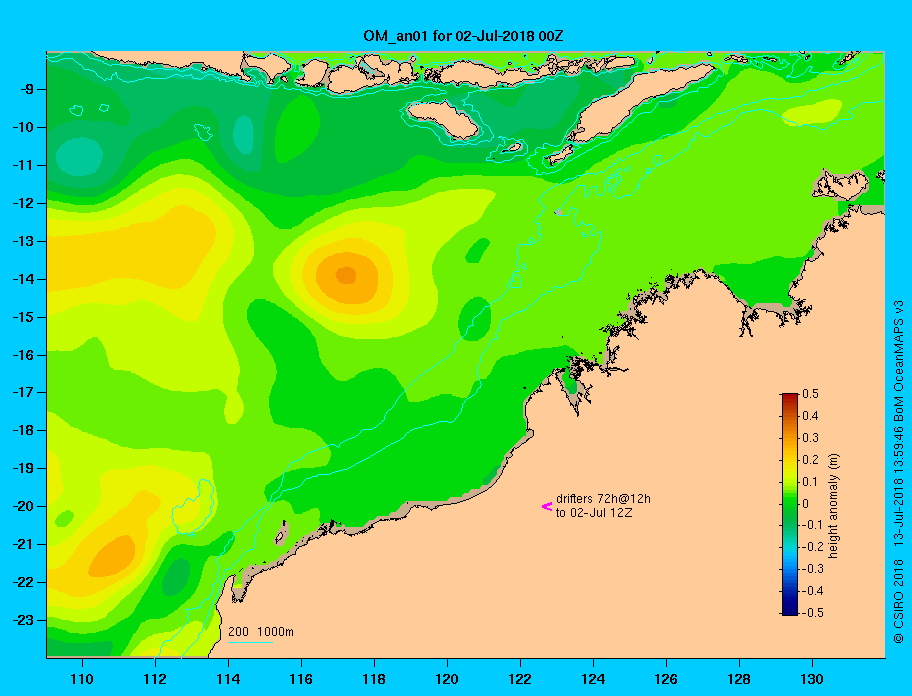This screenshot has width=912, height=696.
Task: Click latitude label -21 on the y-axis
Action: (x=24, y=545)
